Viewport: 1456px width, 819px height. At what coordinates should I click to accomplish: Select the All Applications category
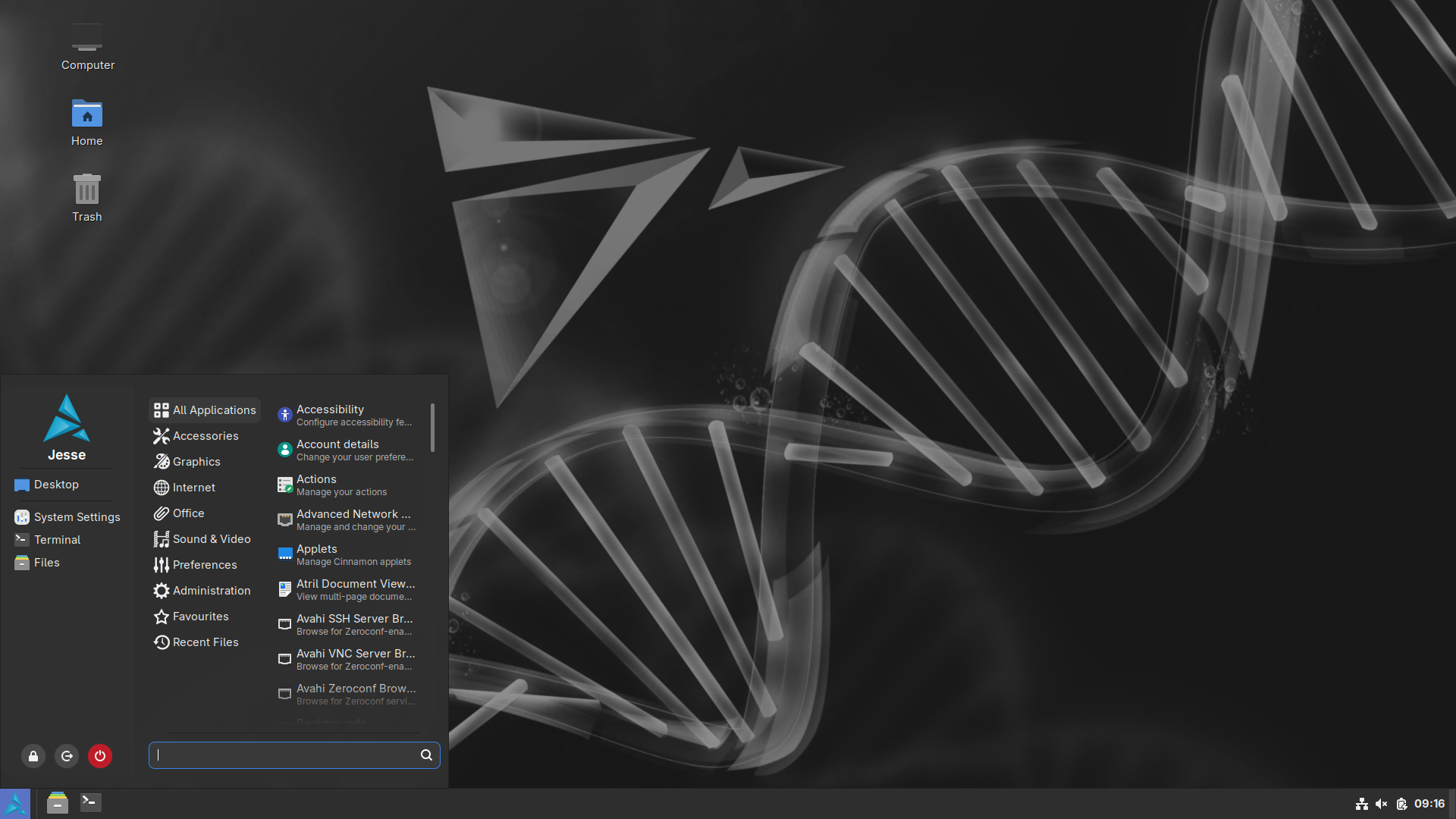pos(205,410)
